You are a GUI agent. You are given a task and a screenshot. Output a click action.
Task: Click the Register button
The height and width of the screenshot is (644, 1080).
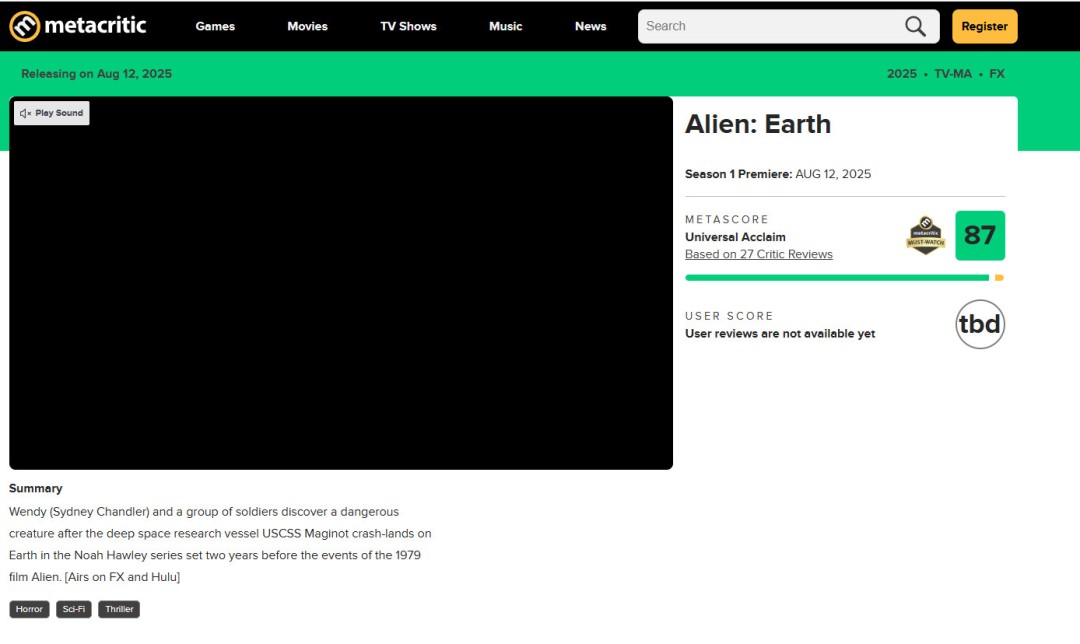984,26
